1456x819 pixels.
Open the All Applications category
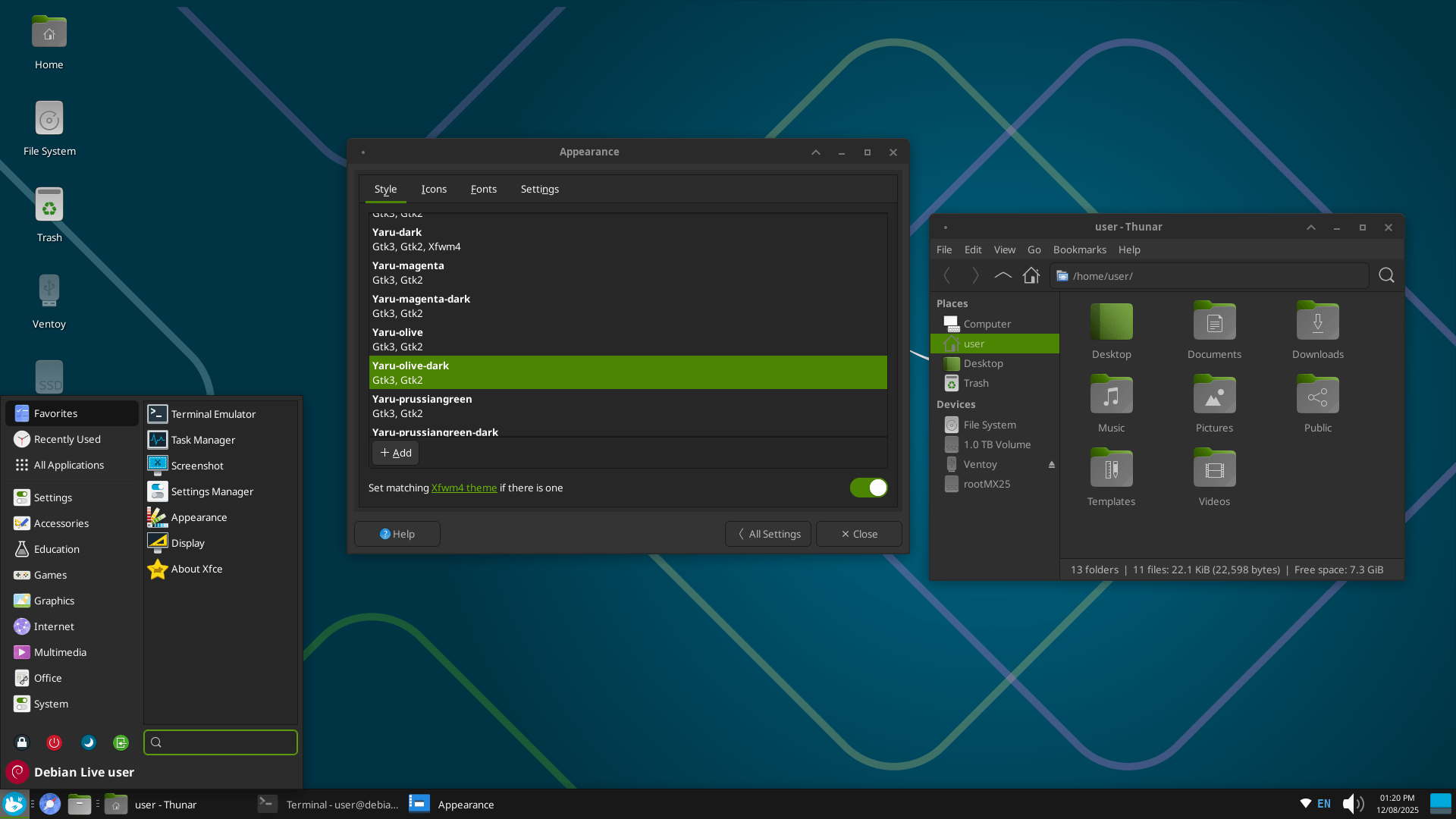tap(68, 465)
